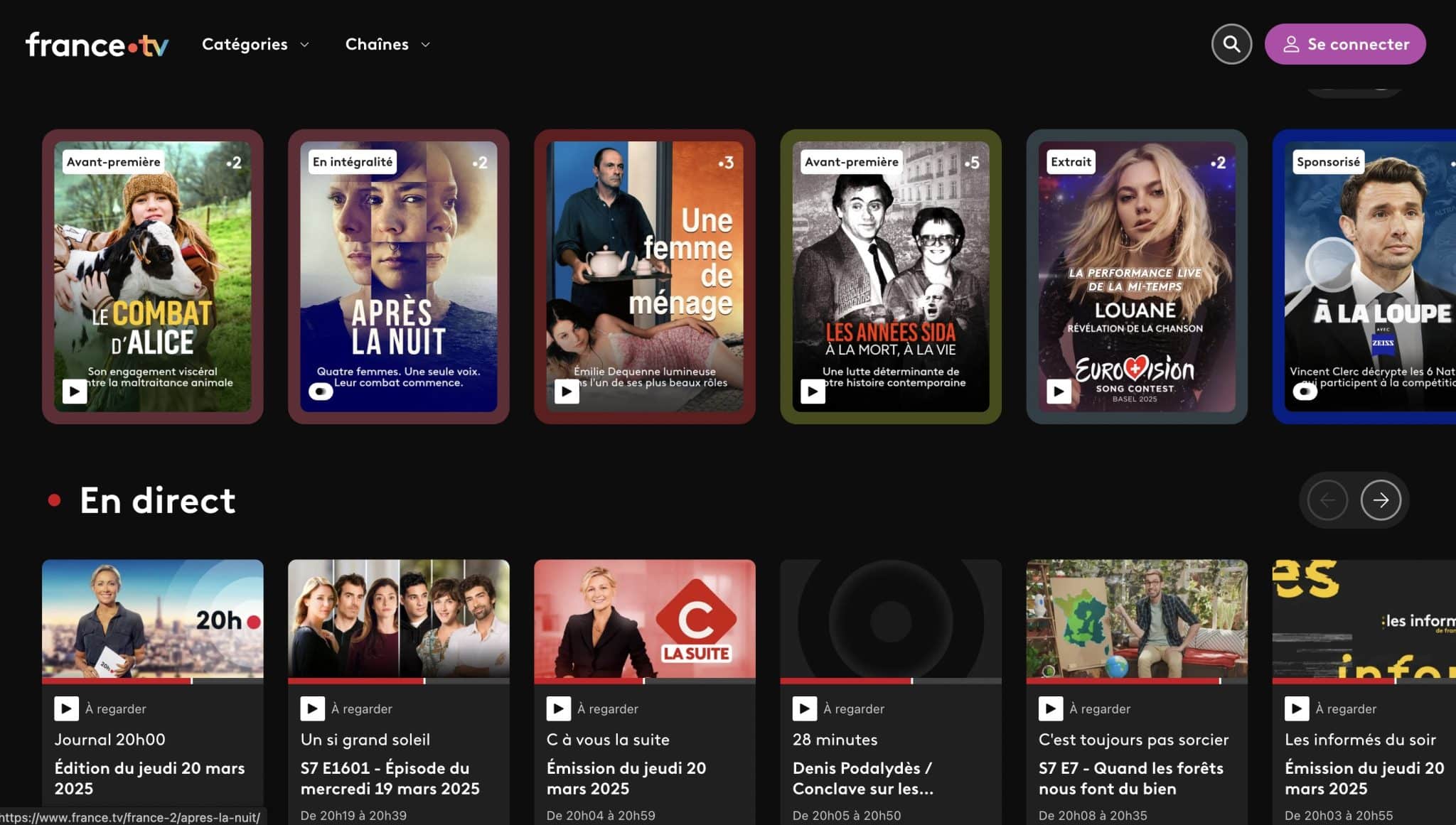
Task: Open Le Combat d'Alice poster
Action: tap(152, 276)
